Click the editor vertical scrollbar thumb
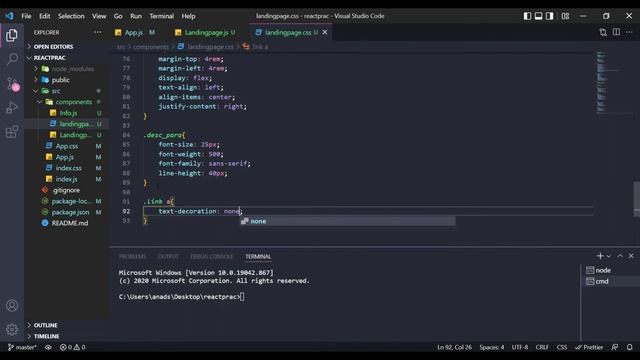Viewport: 640px width, 360px height. [637, 200]
